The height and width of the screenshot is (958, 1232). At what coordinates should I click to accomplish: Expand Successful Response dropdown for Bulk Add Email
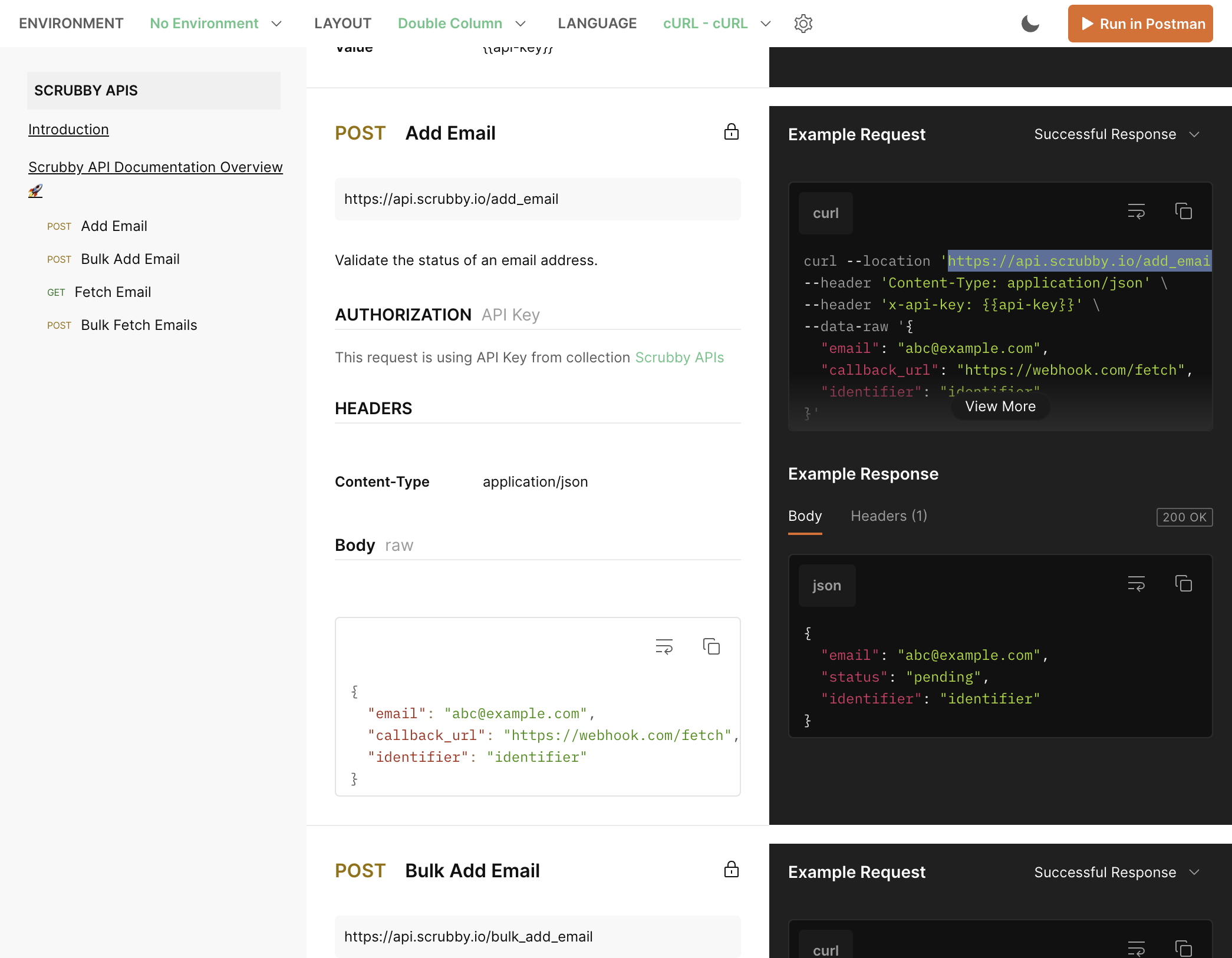click(x=1116, y=873)
